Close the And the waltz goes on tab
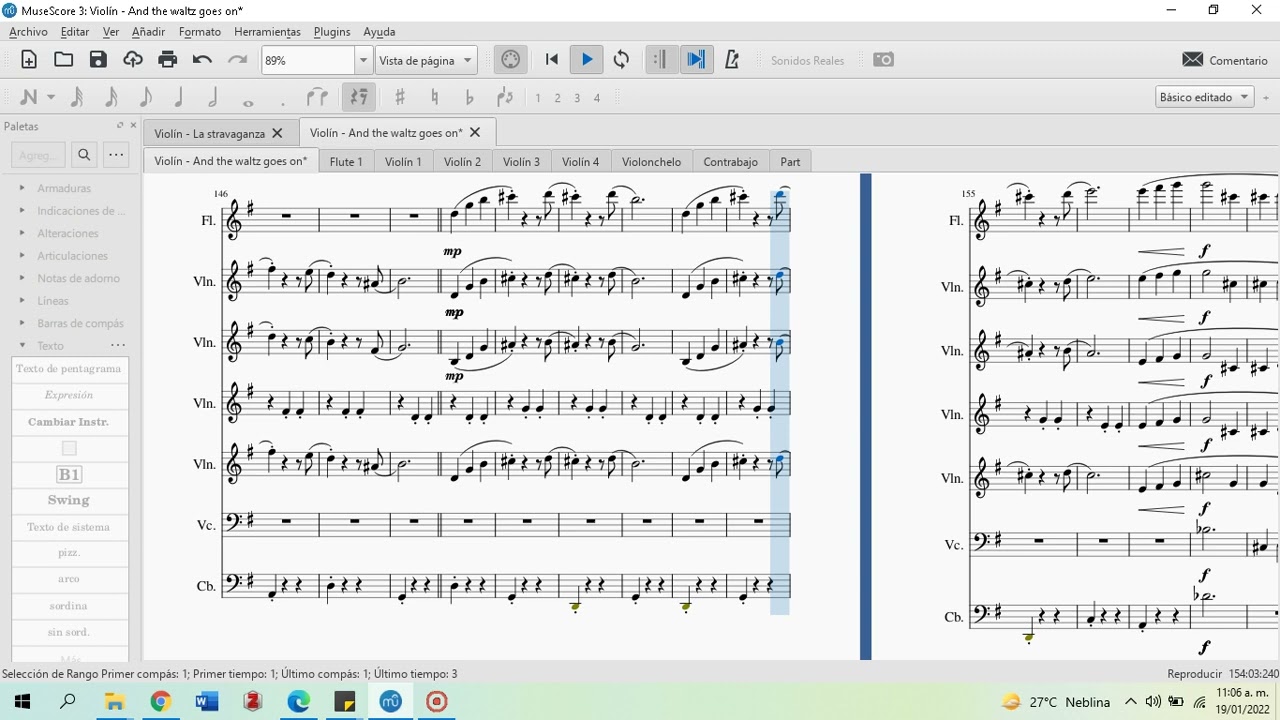The image size is (1280, 720). click(475, 132)
